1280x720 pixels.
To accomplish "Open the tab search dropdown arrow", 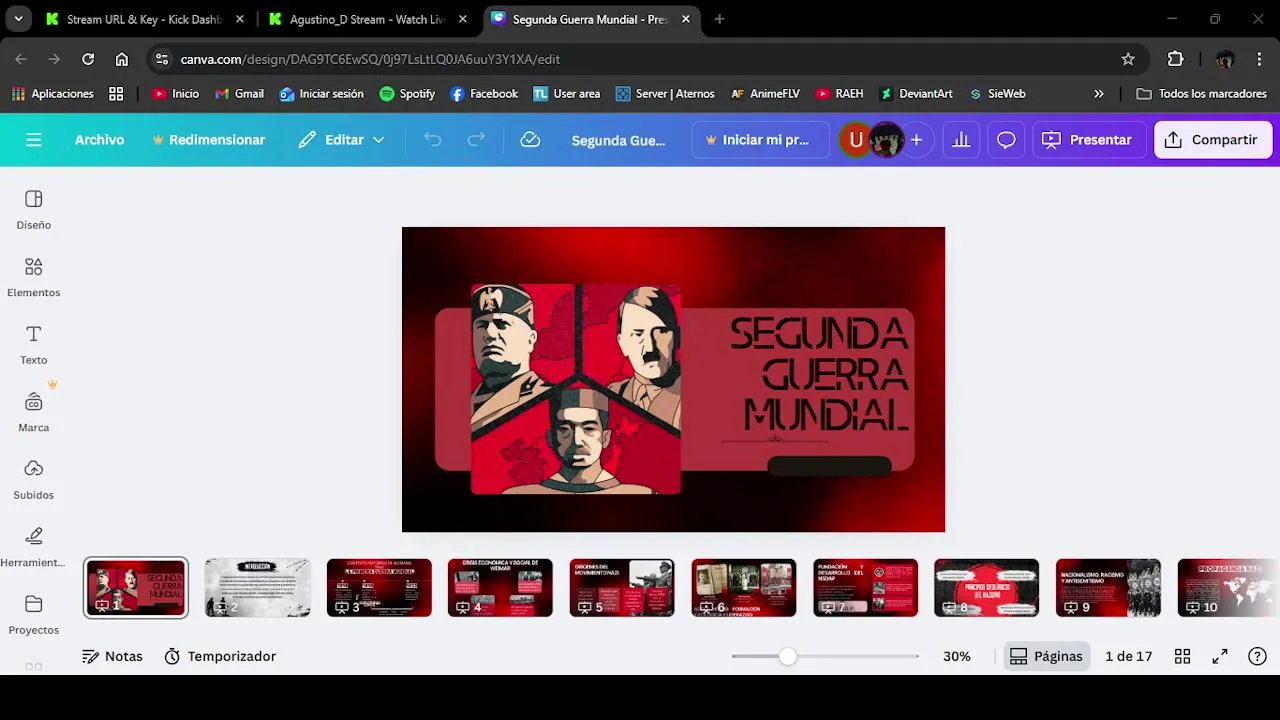I will click(18, 19).
